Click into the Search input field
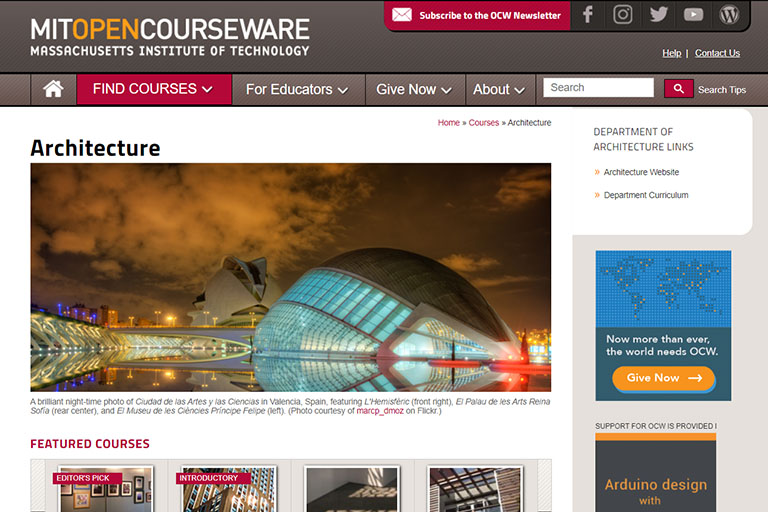 598,88
